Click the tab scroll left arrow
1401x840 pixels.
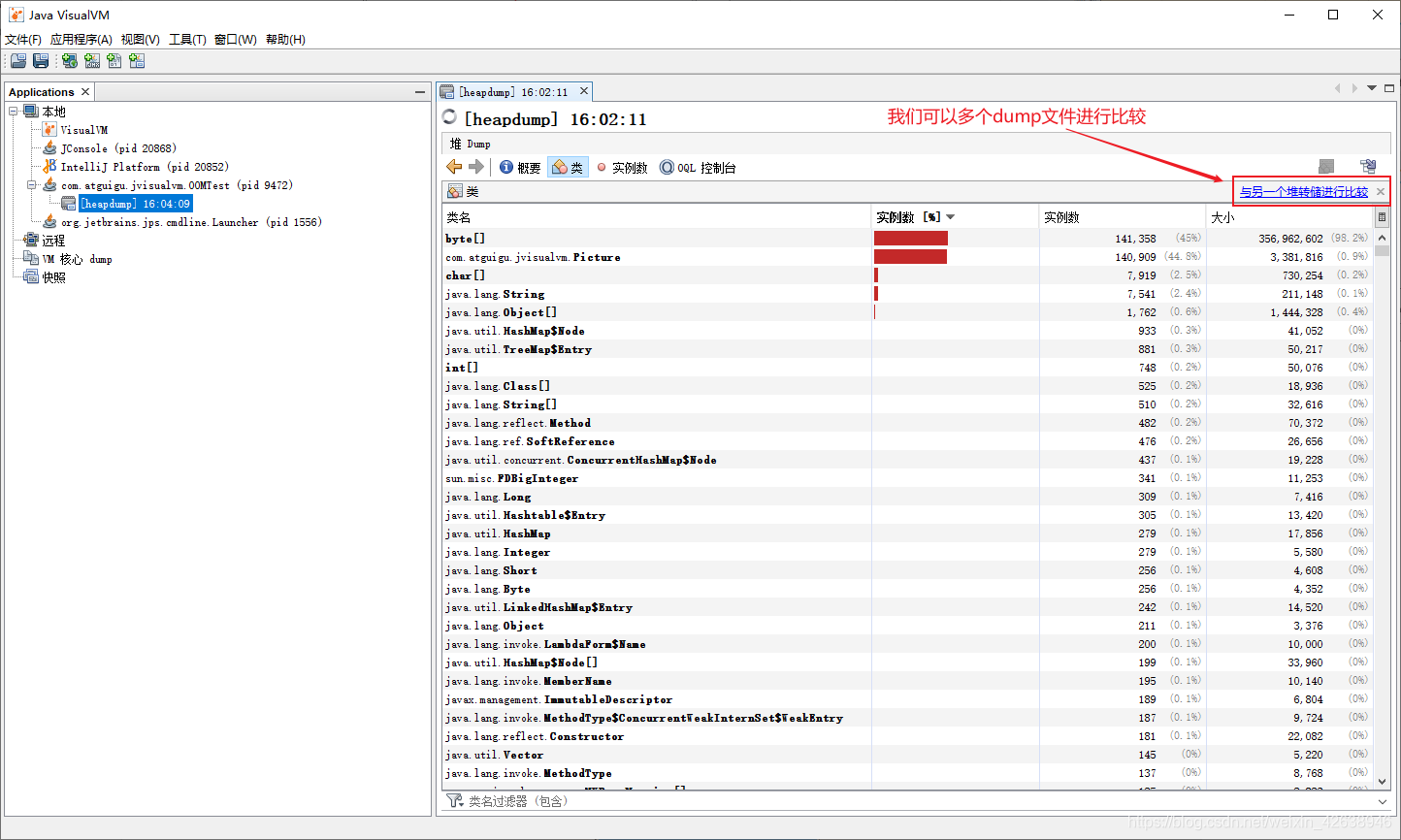click(1337, 88)
